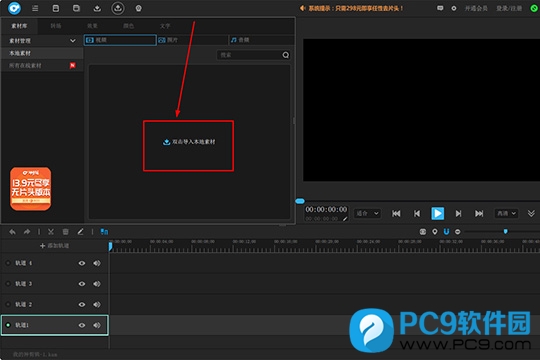Image resolution: width=540 pixels, height=360 pixels.
Task: Select the 视频 media type tab
Action: coord(120,40)
